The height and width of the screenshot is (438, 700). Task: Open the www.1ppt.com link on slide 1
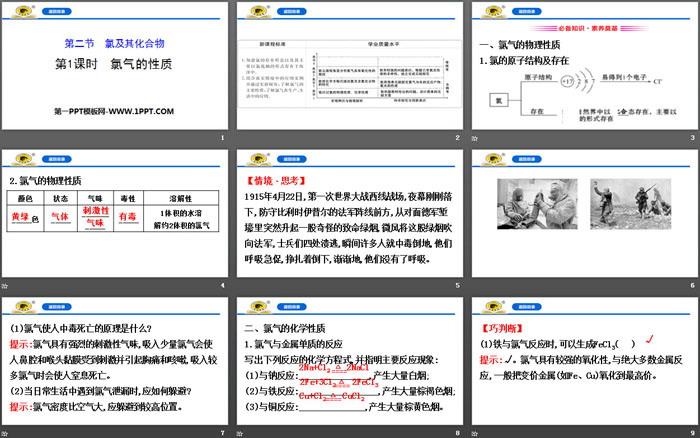coord(115,110)
